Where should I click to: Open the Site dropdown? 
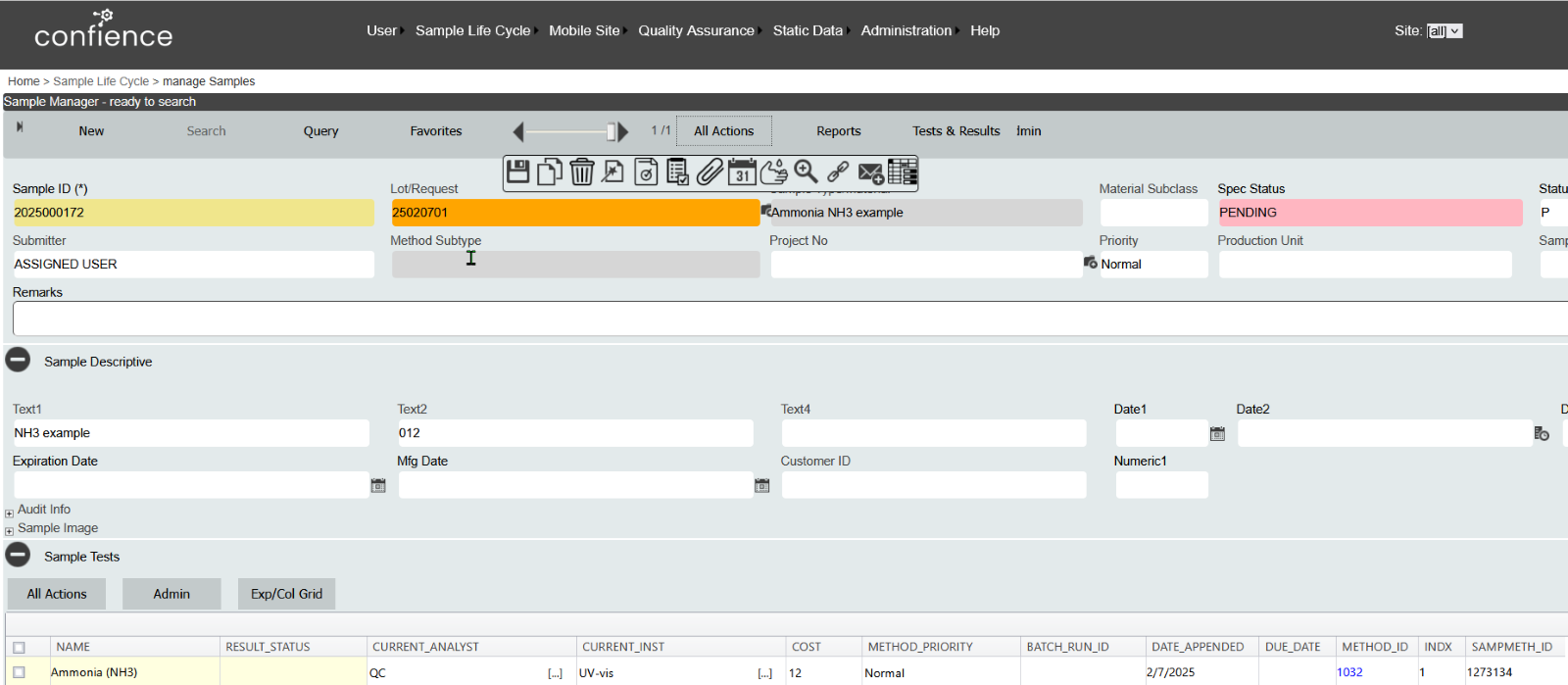coord(1445,31)
